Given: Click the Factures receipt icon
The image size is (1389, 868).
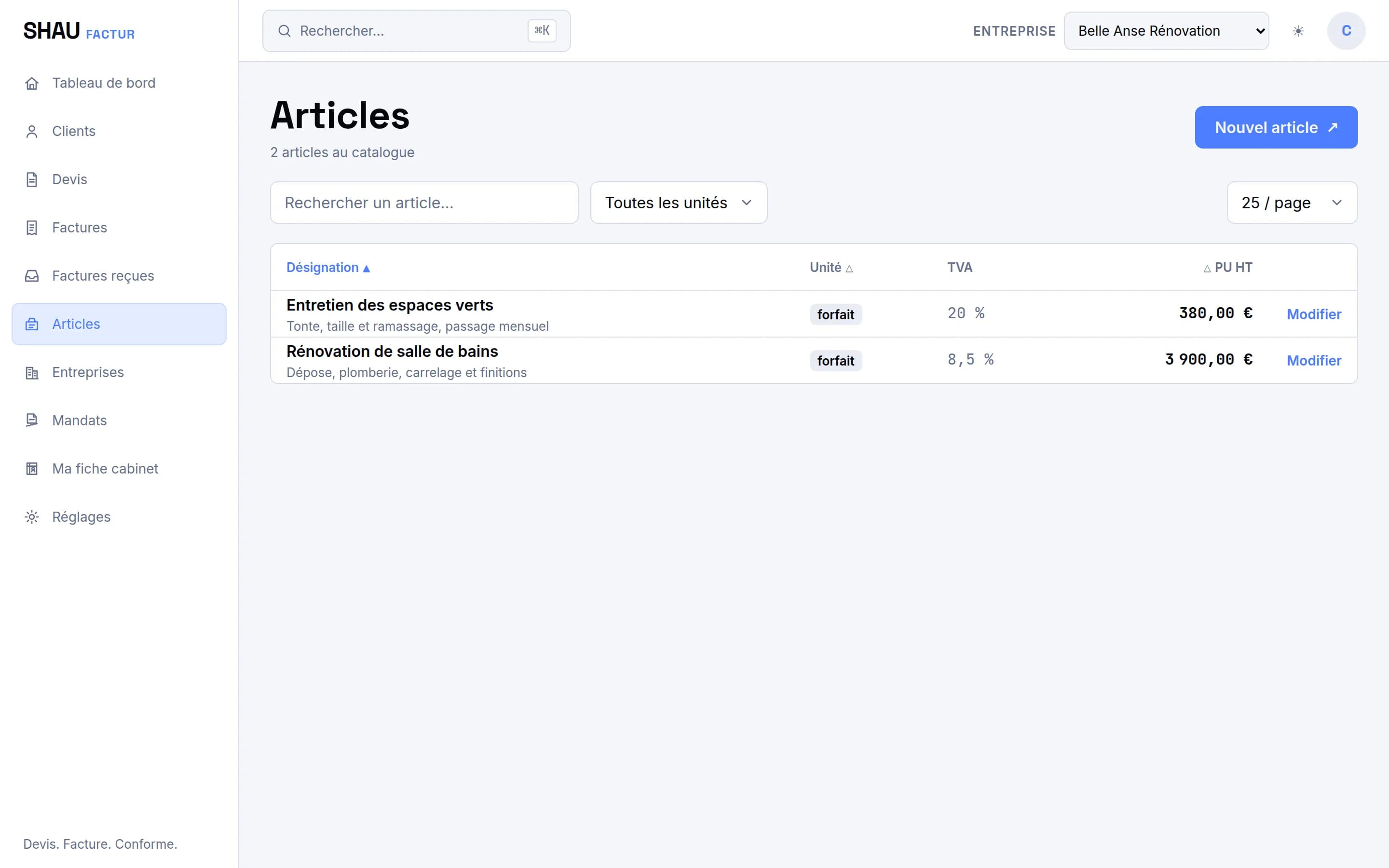Looking at the screenshot, I should [x=31, y=228].
